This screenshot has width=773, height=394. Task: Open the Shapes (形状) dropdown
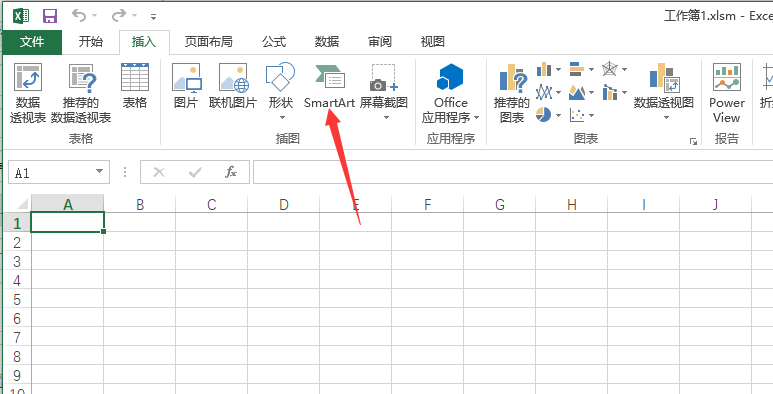(281, 93)
